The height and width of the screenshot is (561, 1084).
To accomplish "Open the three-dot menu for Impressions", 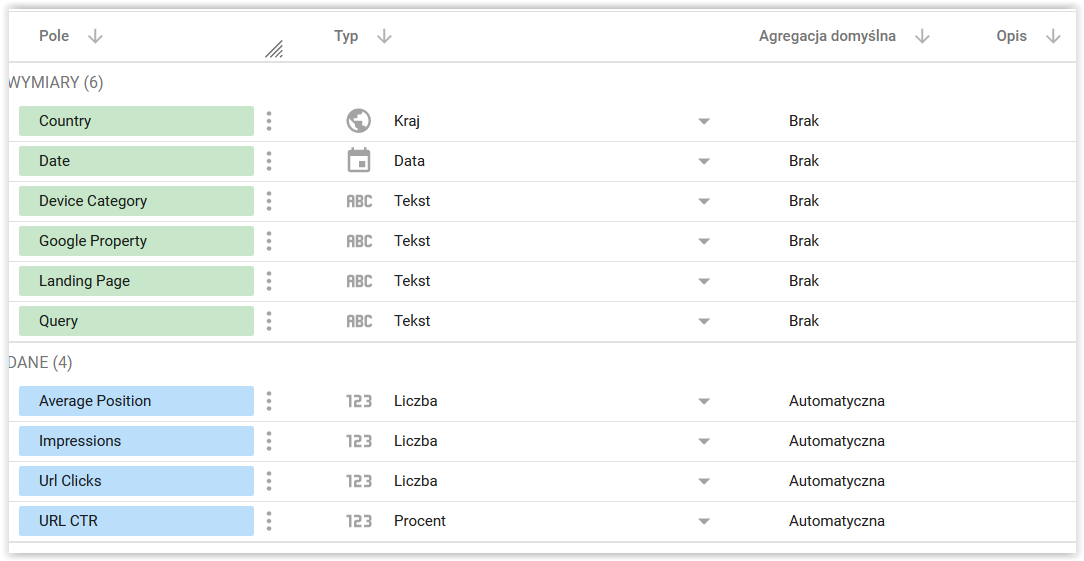I will point(269,441).
